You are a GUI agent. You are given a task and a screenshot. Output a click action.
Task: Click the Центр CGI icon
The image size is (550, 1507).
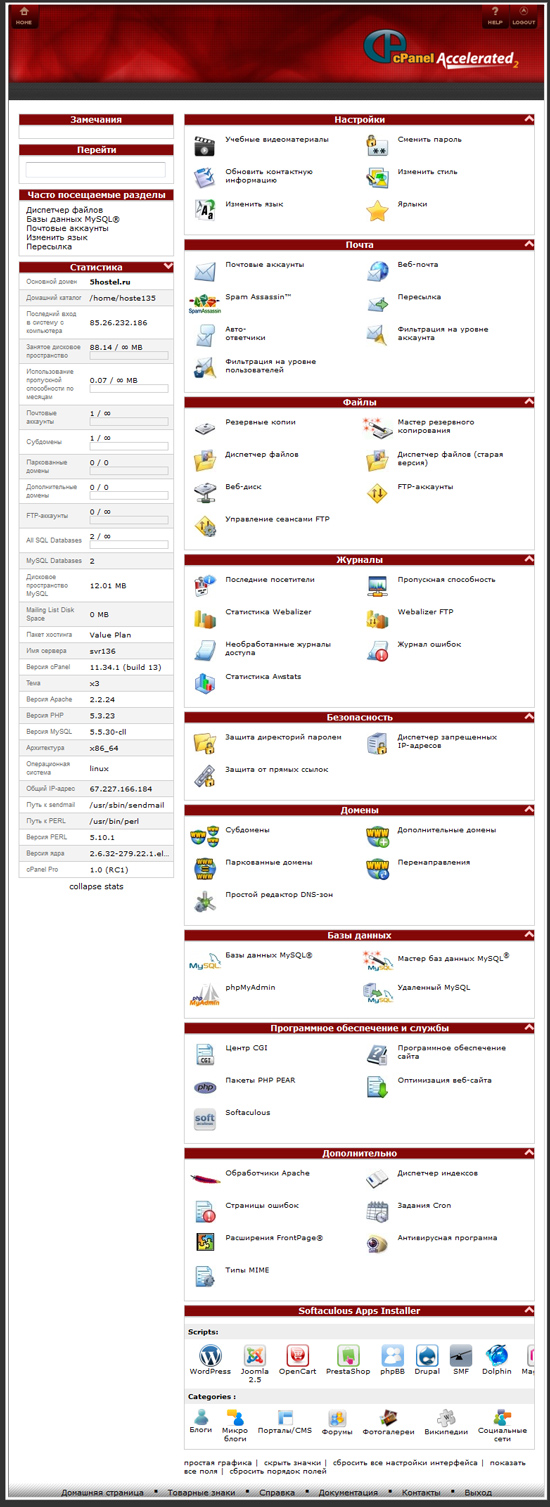205,1054
